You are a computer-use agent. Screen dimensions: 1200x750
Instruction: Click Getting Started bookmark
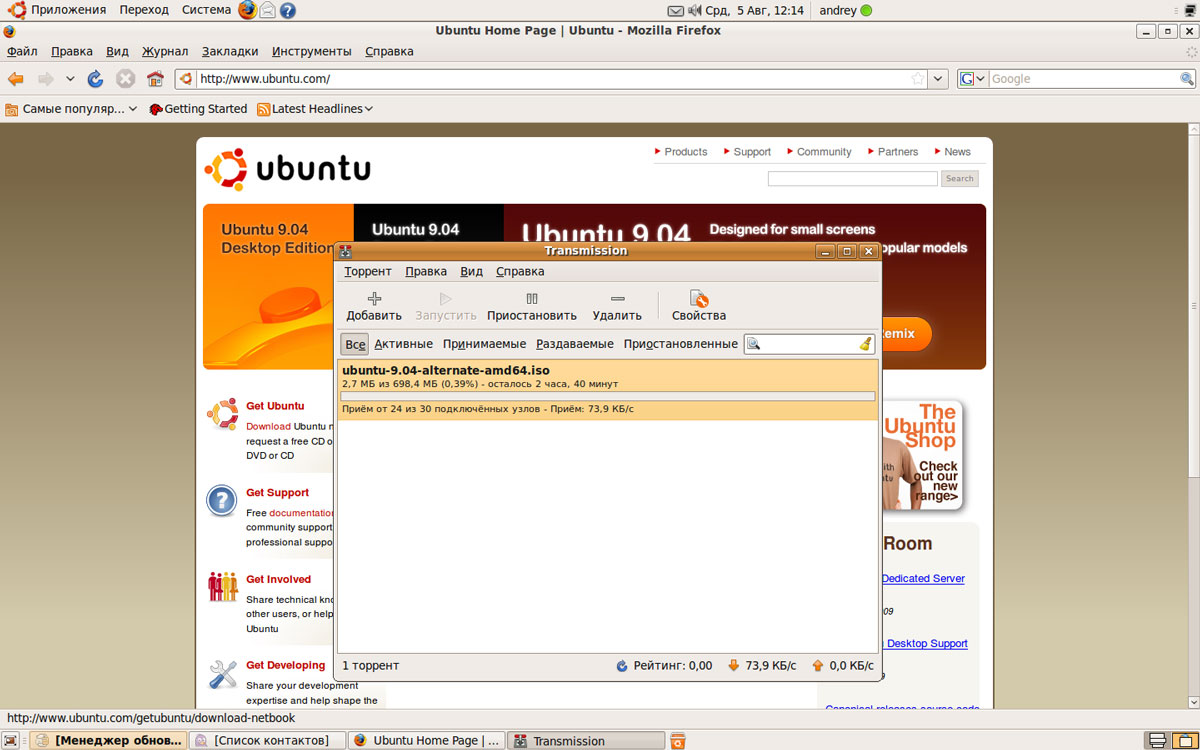pyautogui.click(x=198, y=109)
